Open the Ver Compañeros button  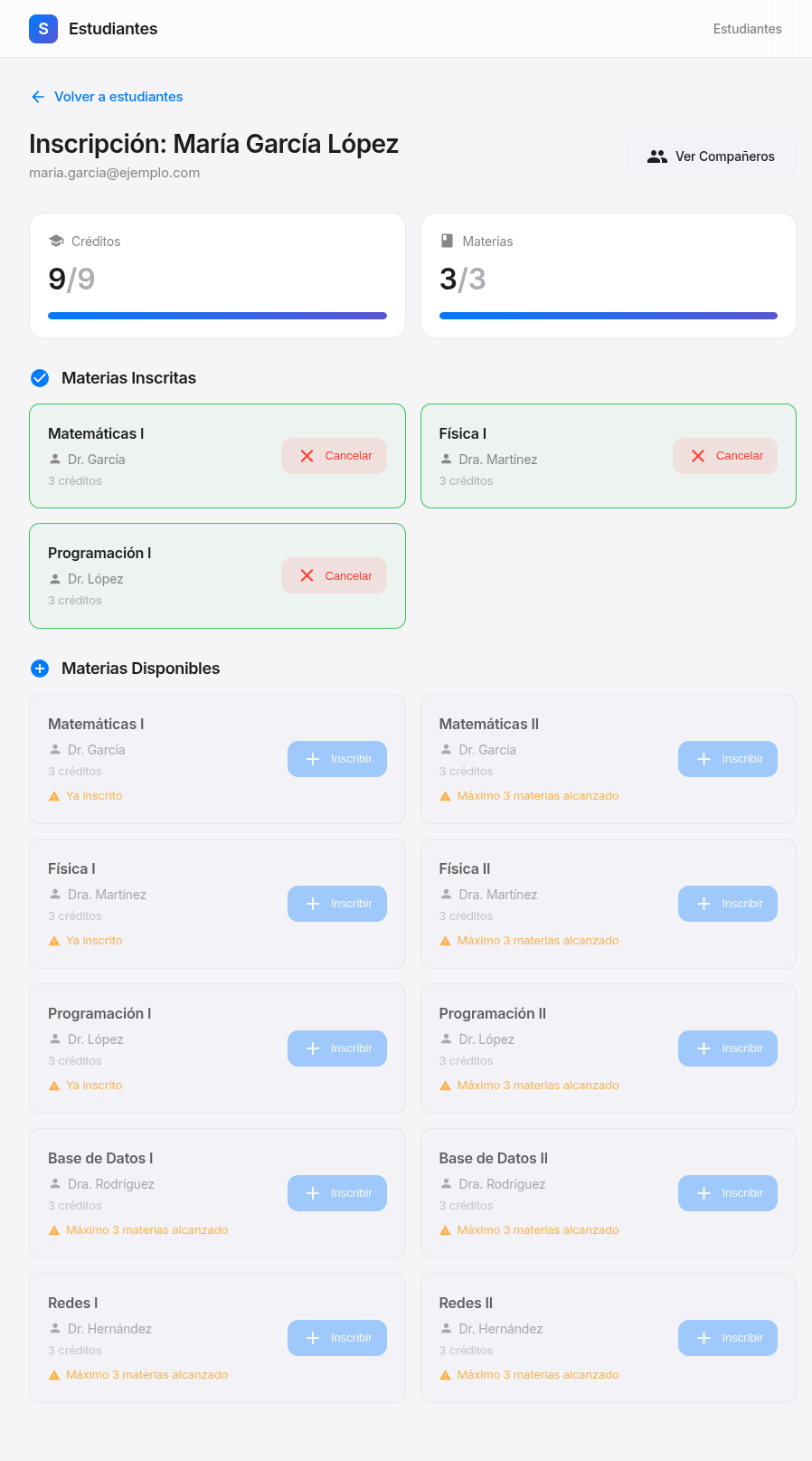click(711, 157)
